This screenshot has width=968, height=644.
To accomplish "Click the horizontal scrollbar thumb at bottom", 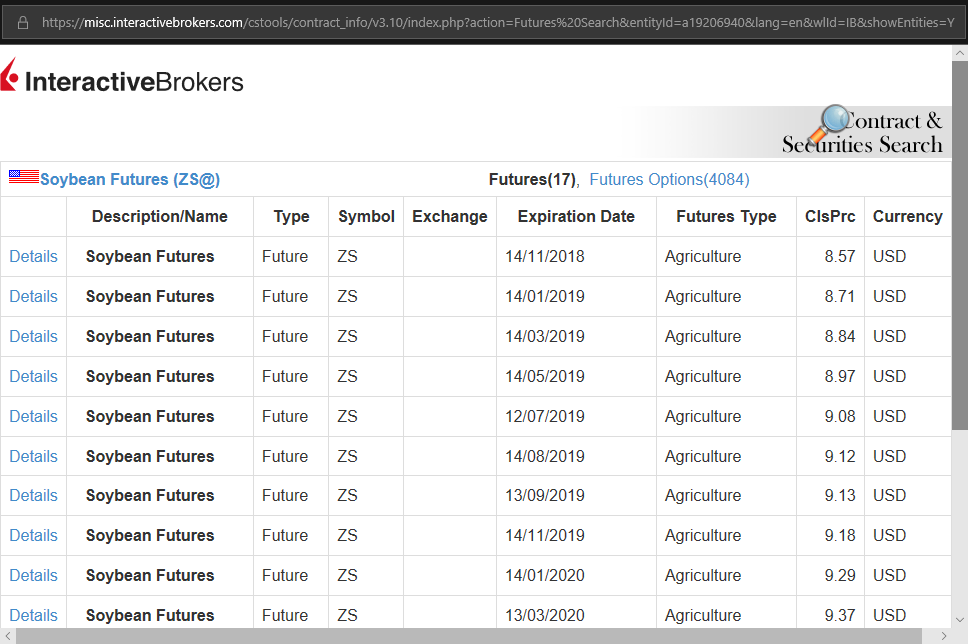I will click(470, 636).
